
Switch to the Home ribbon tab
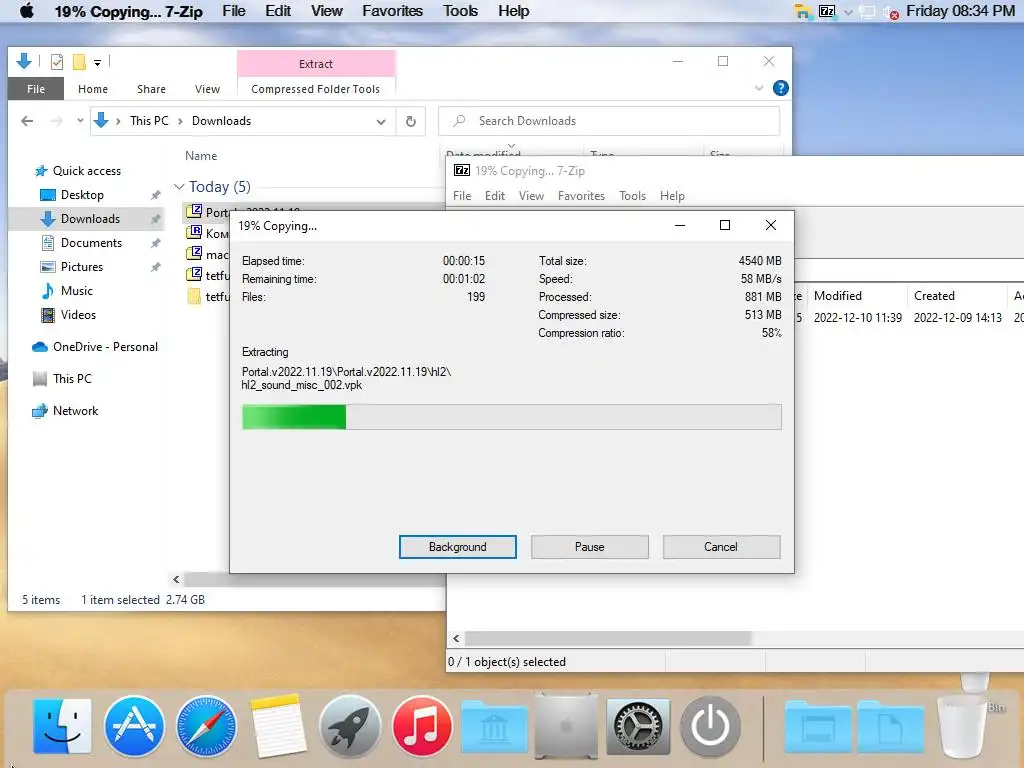(x=93, y=89)
